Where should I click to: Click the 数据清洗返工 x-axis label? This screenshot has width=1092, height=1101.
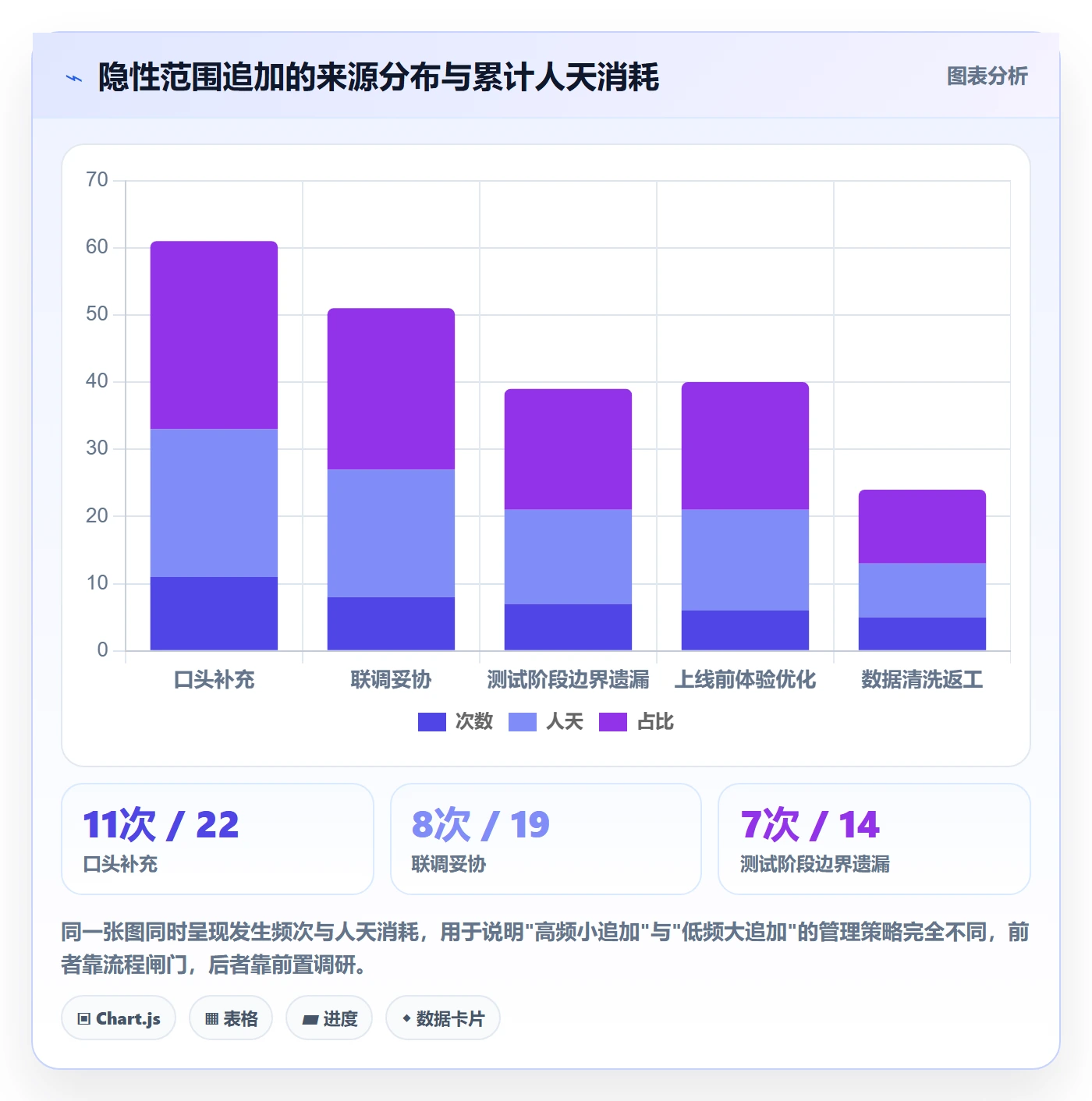[922, 680]
